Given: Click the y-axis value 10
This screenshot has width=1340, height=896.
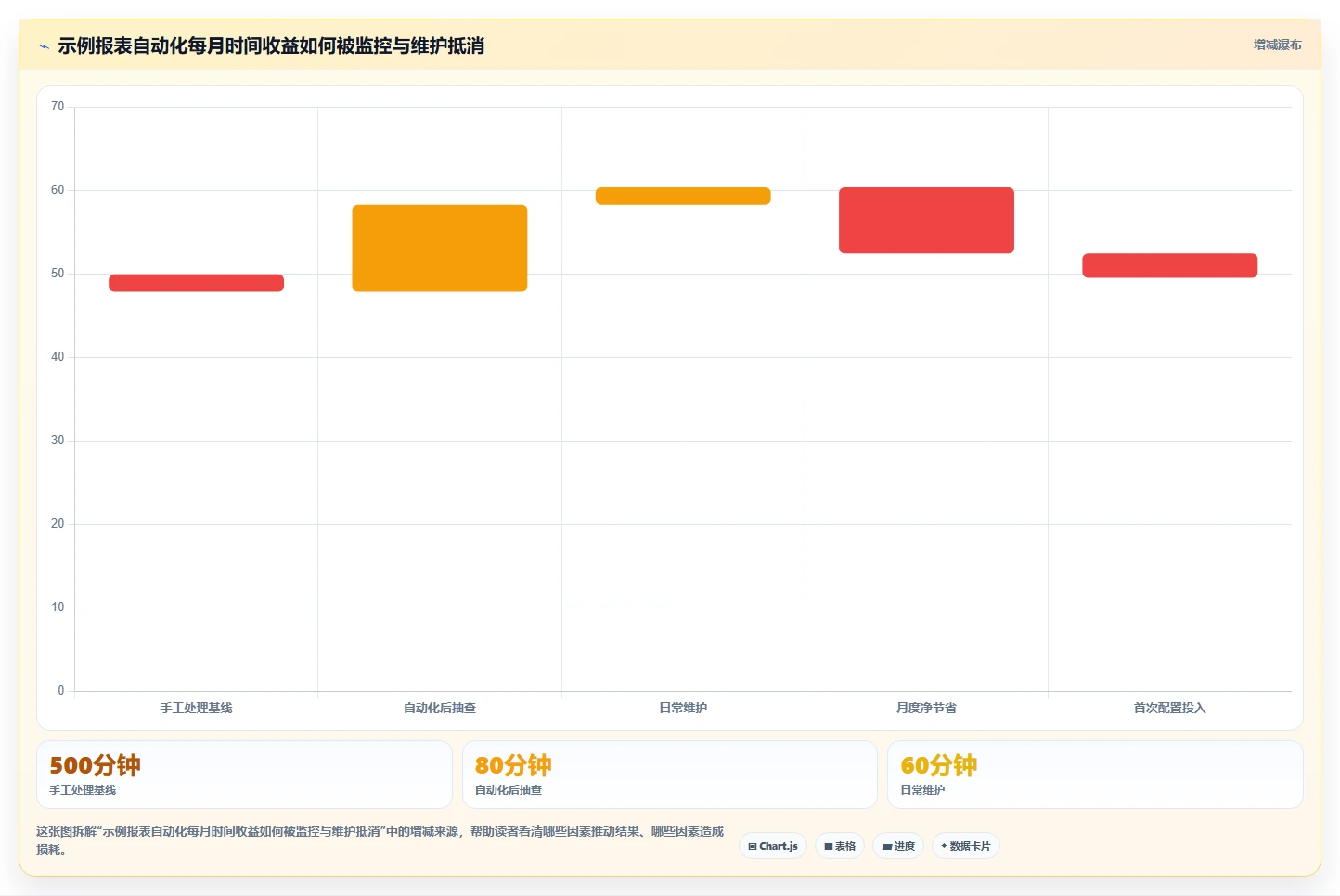Looking at the screenshot, I should [58, 608].
